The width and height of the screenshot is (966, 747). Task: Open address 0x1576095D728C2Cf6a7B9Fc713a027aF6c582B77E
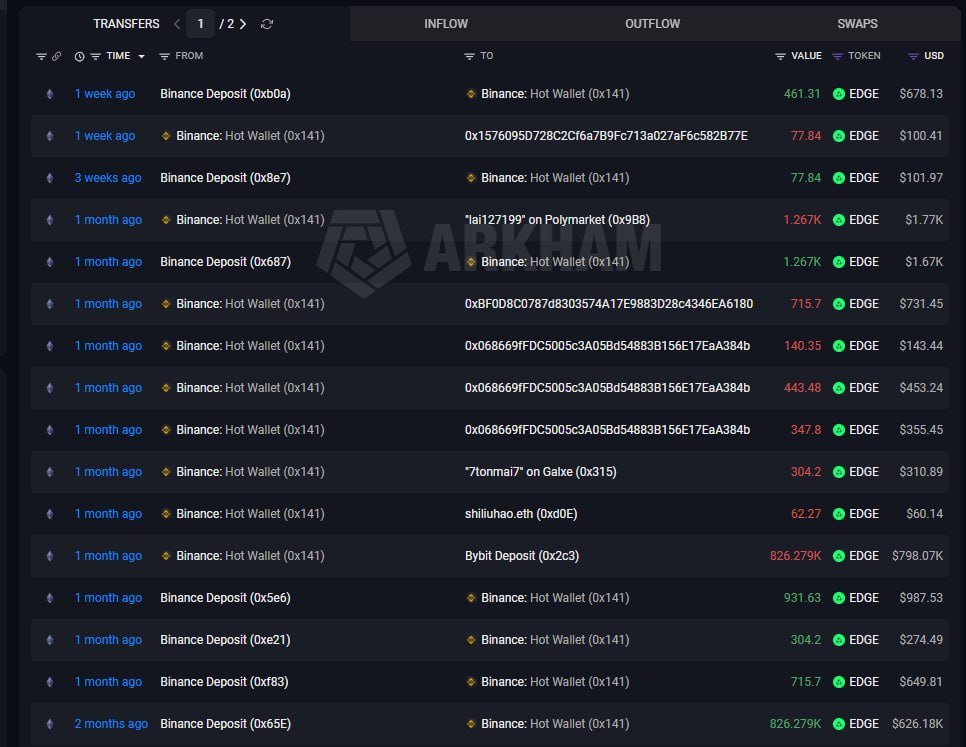tap(606, 136)
